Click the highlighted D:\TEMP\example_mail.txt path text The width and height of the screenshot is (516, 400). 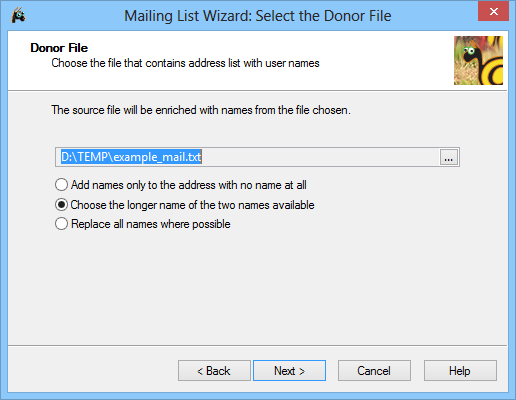click(131, 157)
